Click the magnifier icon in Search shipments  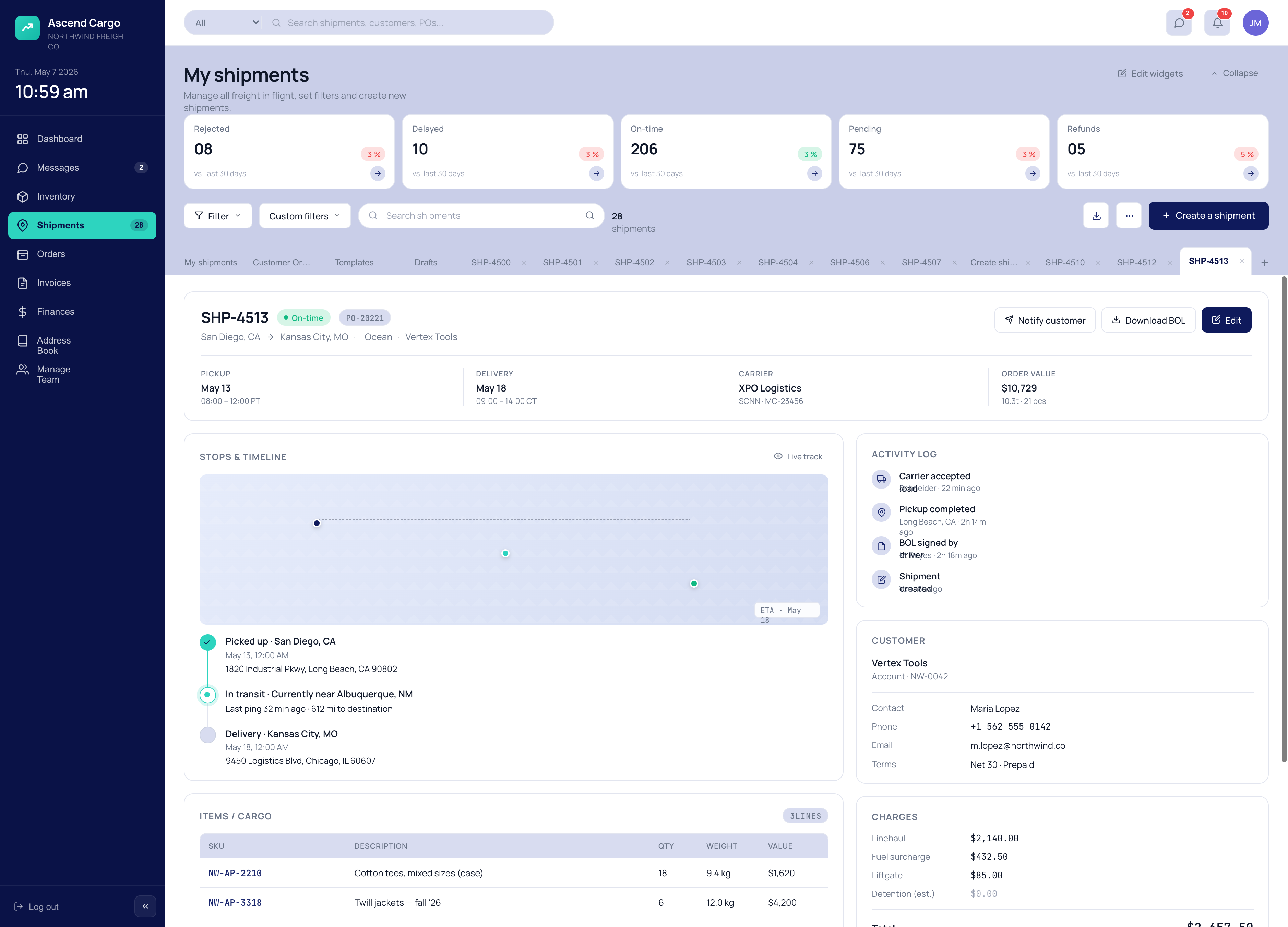(x=589, y=216)
